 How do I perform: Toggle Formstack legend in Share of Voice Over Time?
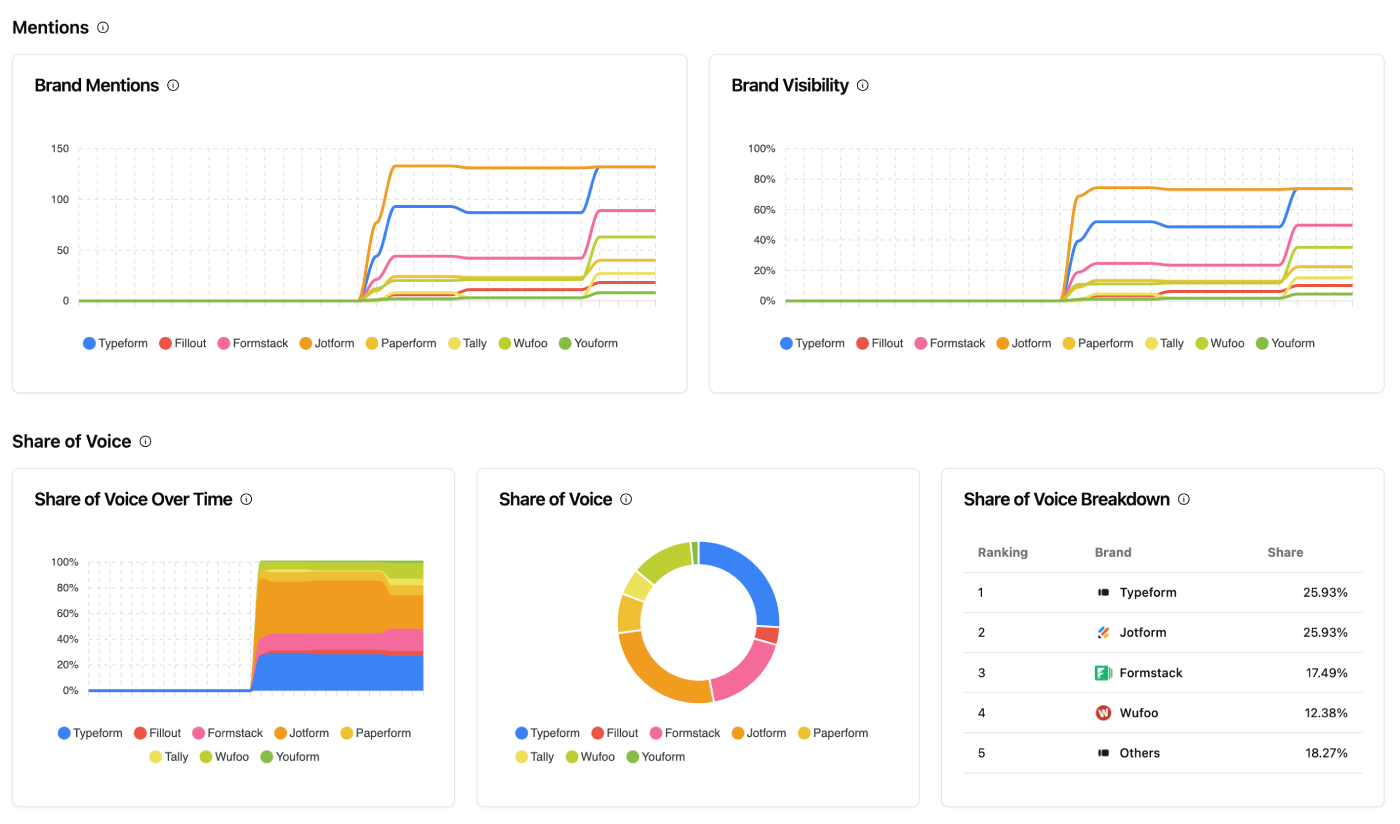(227, 734)
